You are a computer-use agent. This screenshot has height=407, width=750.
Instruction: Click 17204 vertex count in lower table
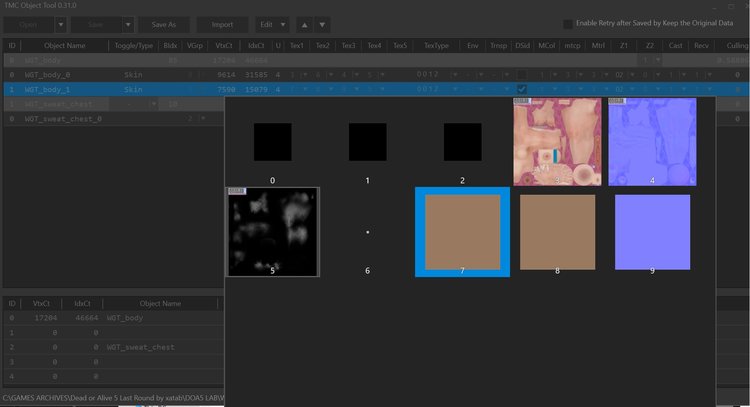click(x=46, y=318)
